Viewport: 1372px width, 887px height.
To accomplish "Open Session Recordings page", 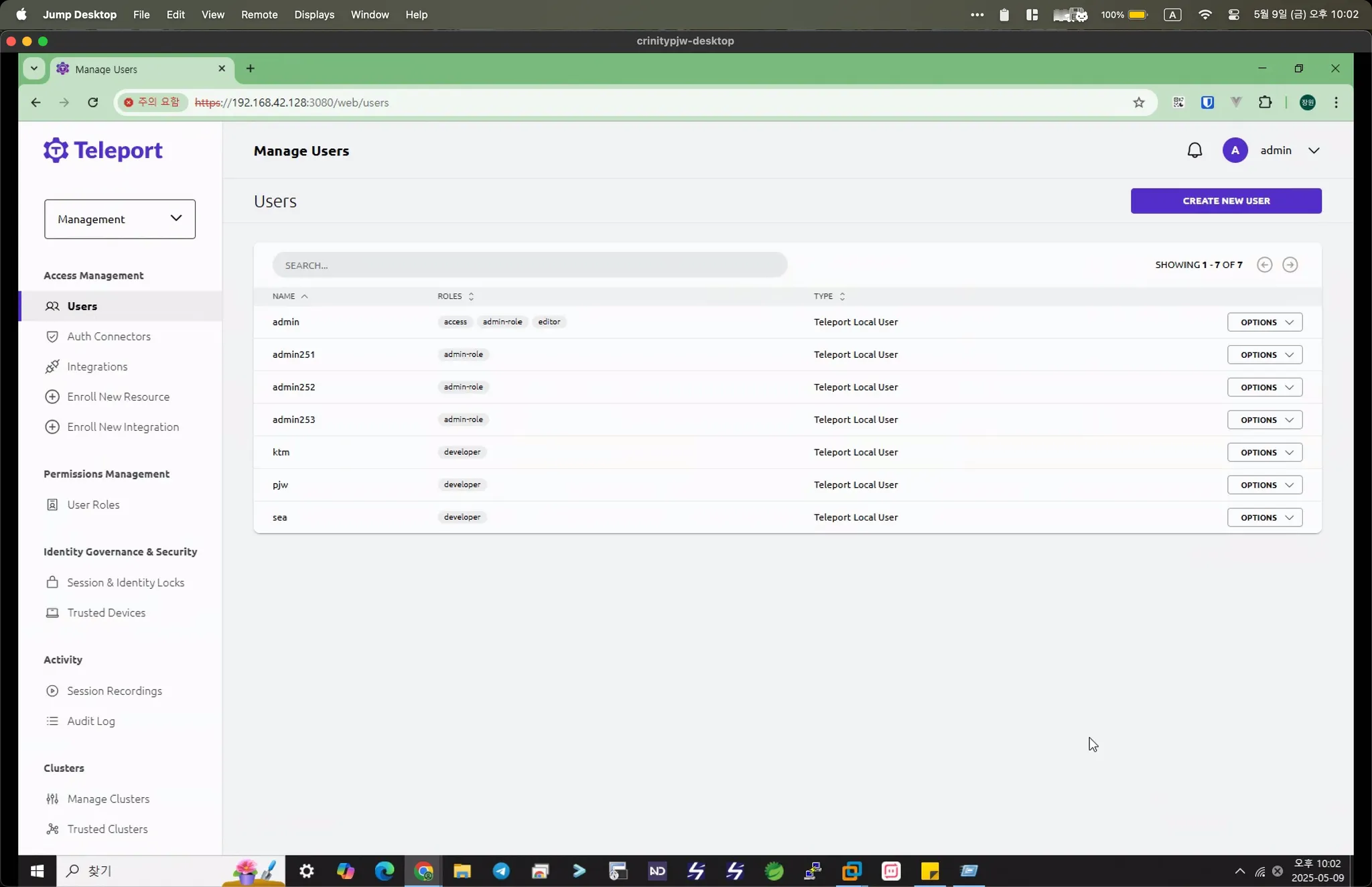I will (114, 691).
